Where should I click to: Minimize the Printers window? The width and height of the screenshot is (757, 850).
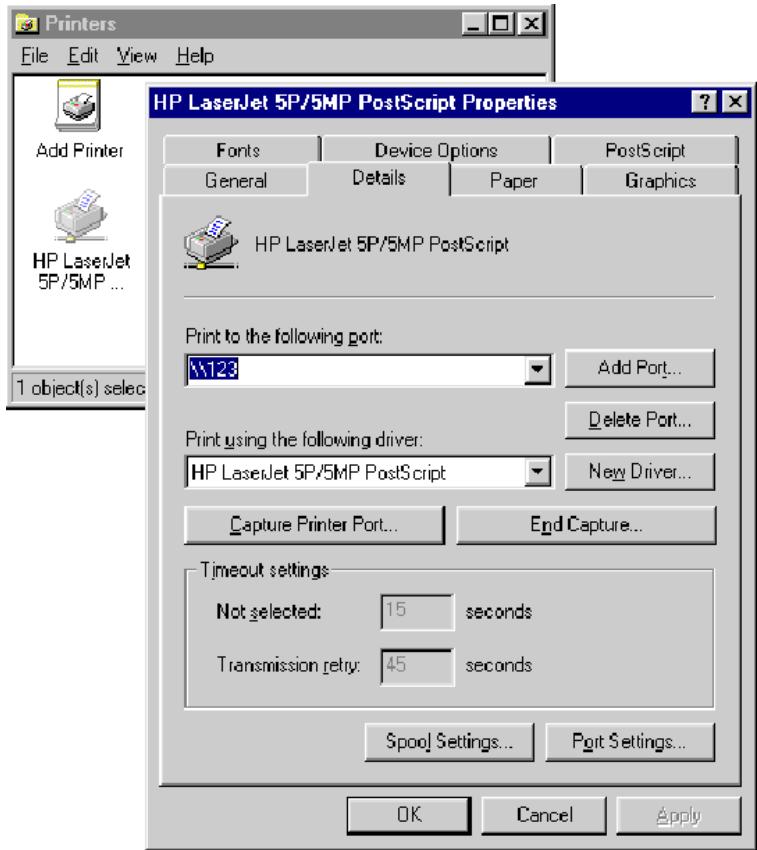pos(475,24)
